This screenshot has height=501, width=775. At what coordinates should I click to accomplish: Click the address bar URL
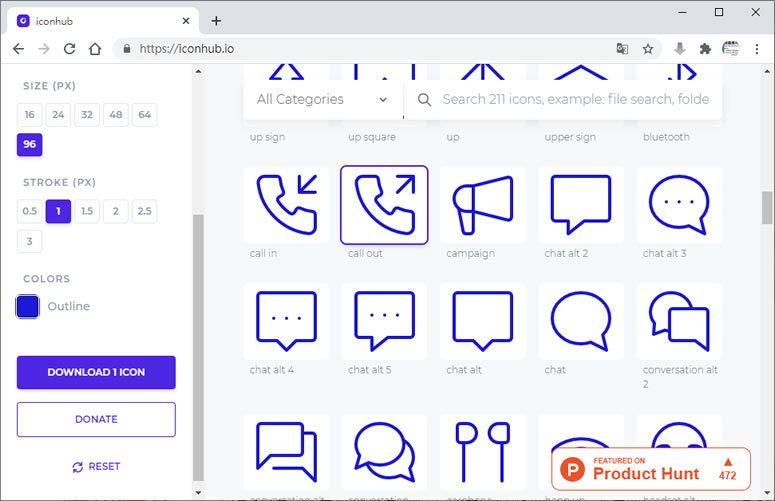tap(186, 49)
